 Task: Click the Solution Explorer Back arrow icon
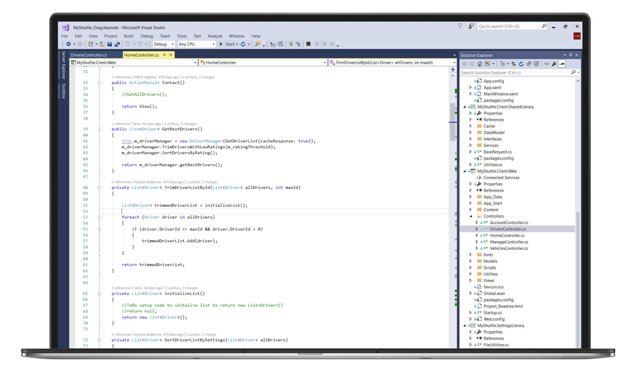click(465, 64)
